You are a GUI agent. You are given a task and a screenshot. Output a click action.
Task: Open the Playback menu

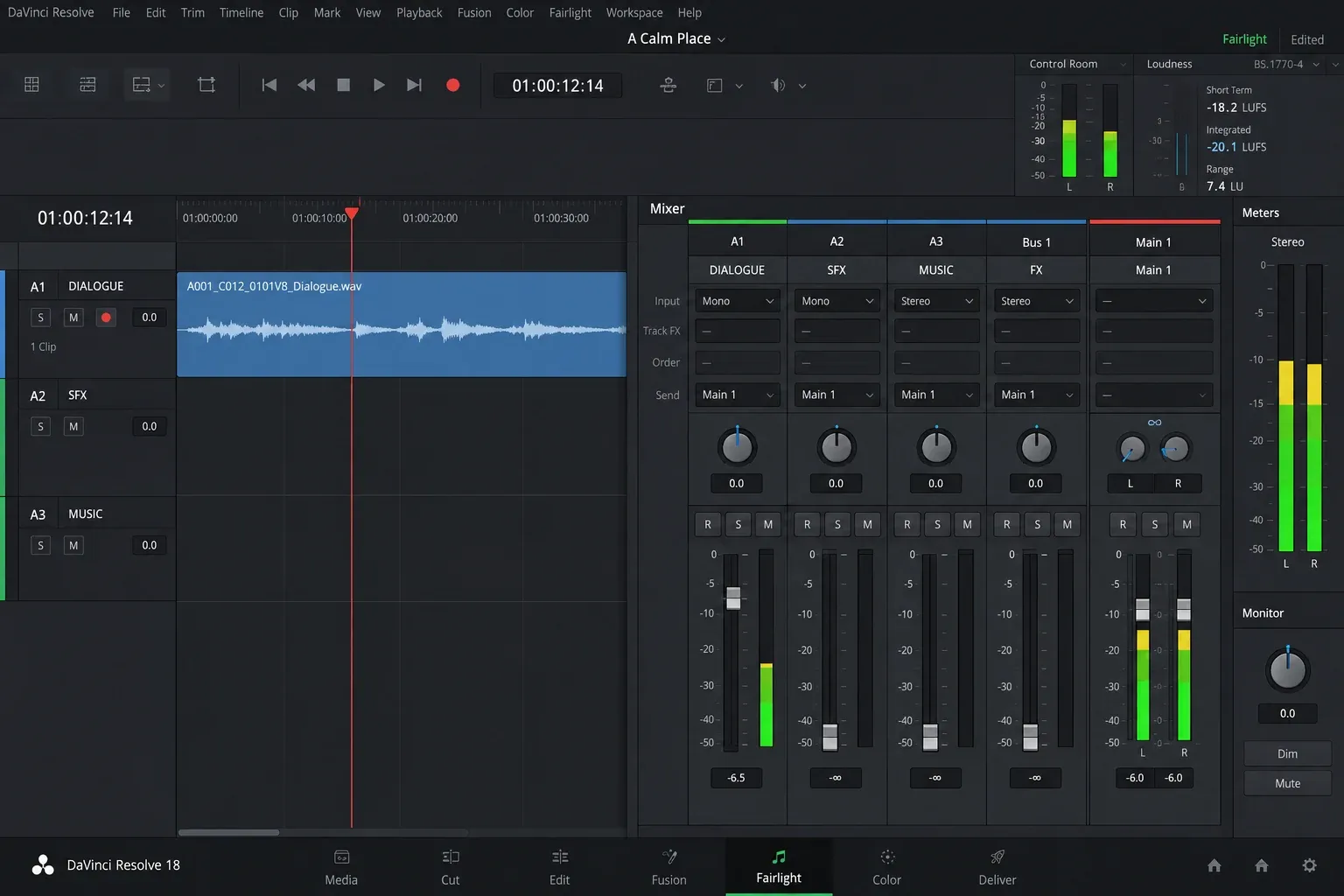(x=419, y=12)
